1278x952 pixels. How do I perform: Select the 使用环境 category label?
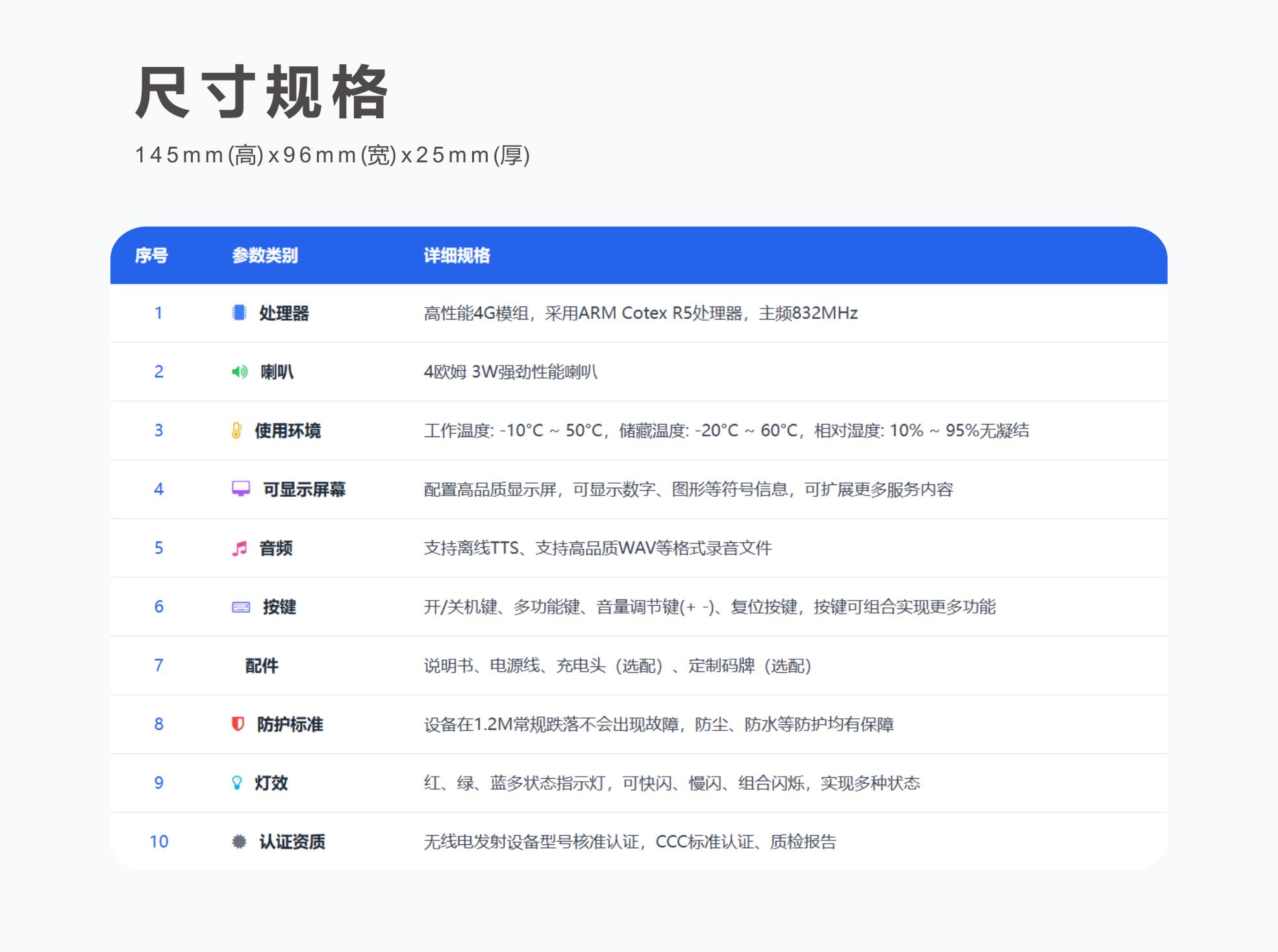[x=288, y=431]
